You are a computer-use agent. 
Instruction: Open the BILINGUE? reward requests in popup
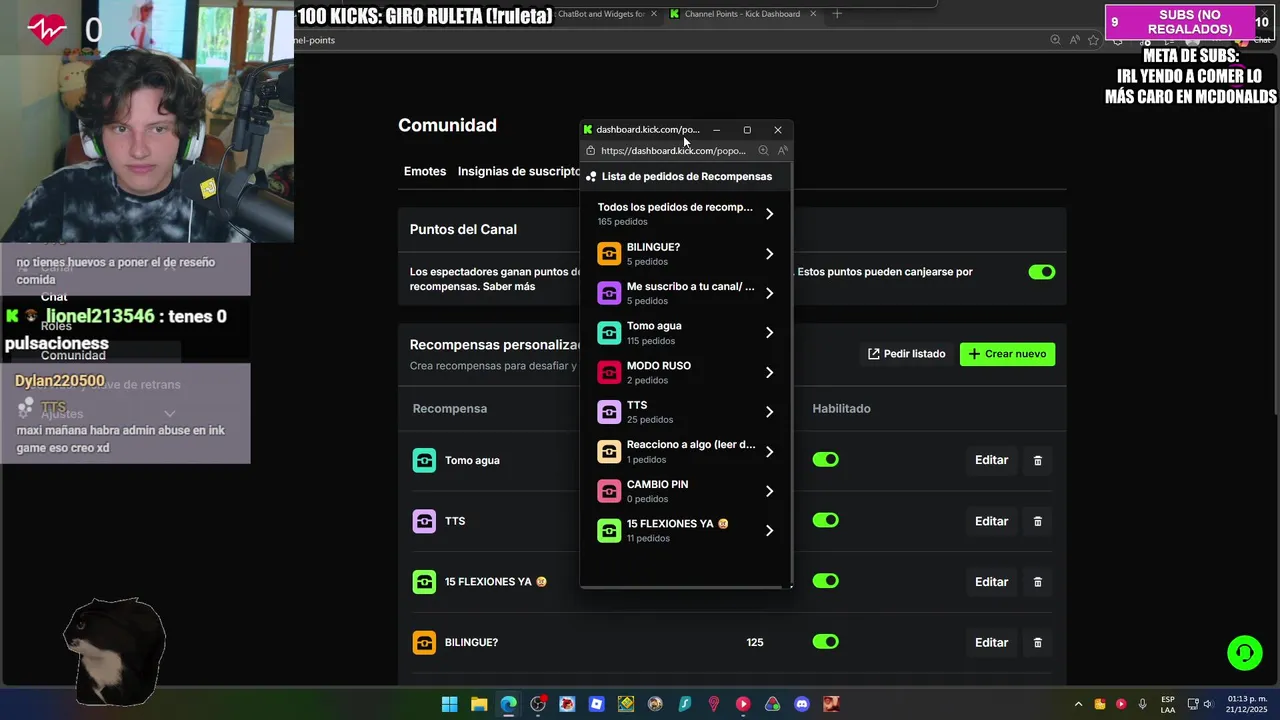[x=685, y=254]
